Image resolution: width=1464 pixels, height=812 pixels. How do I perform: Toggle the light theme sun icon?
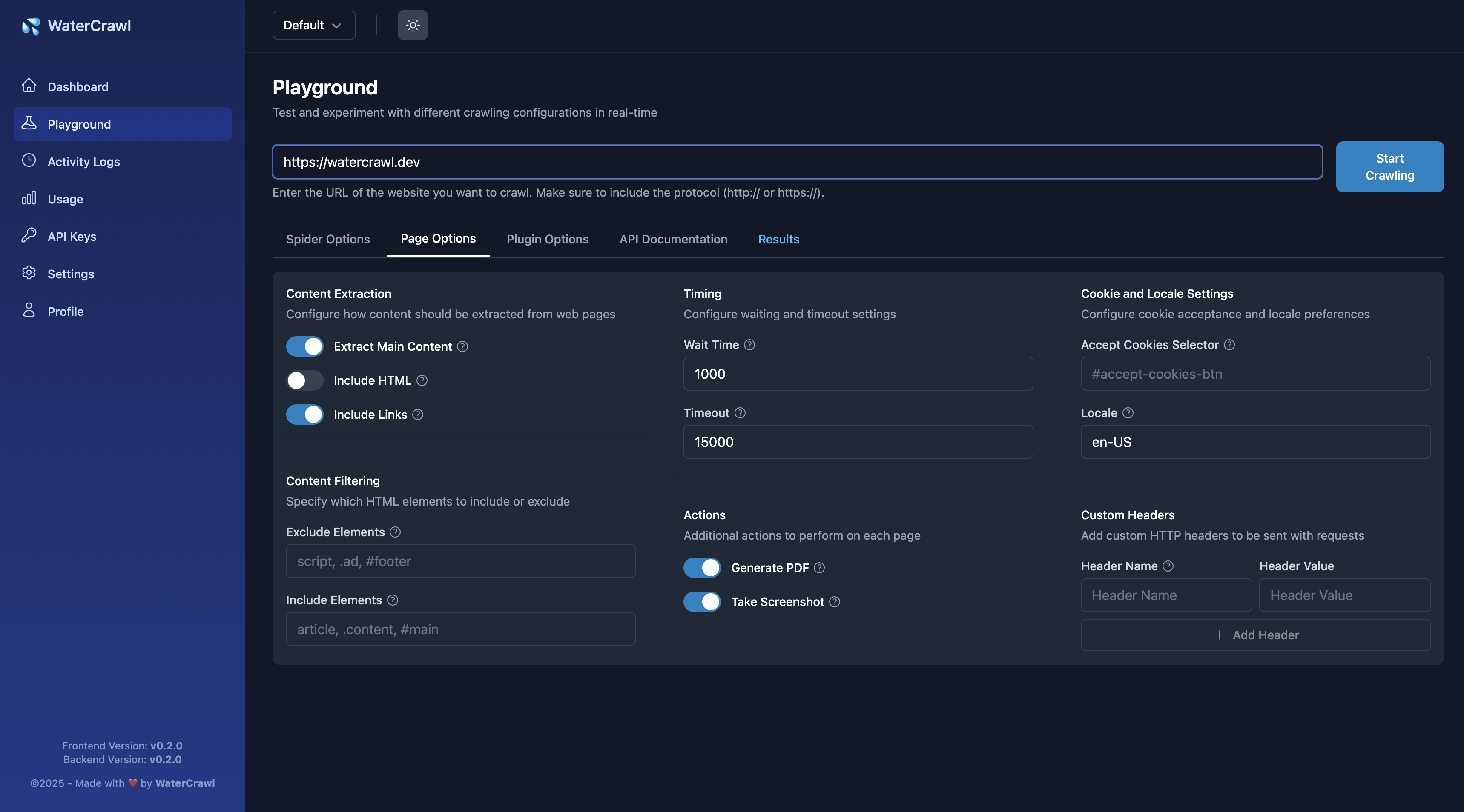[413, 25]
